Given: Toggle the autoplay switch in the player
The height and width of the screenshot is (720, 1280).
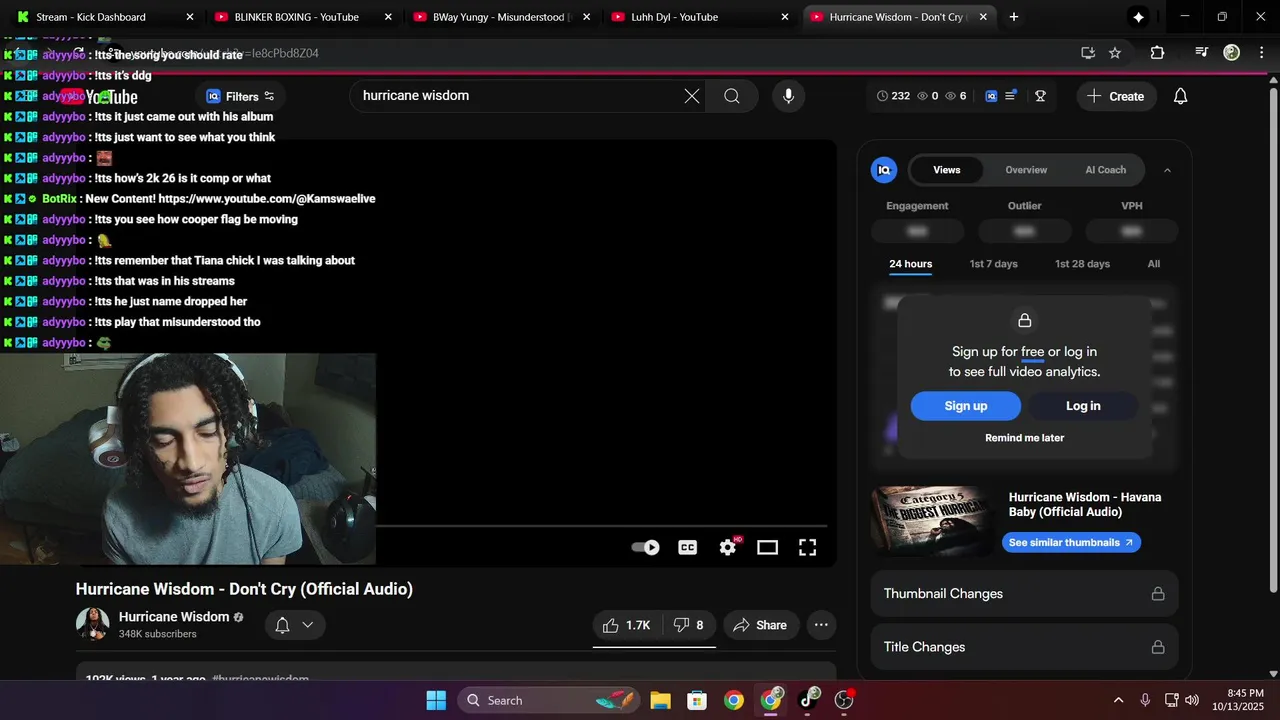Looking at the screenshot, I should pos(645,547).
